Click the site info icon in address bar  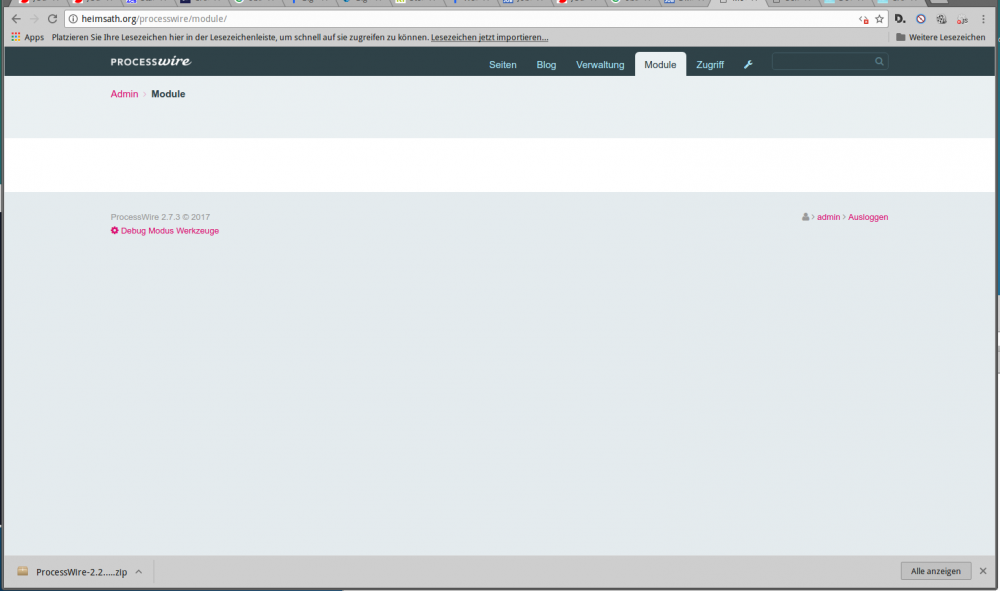[73, 19]
